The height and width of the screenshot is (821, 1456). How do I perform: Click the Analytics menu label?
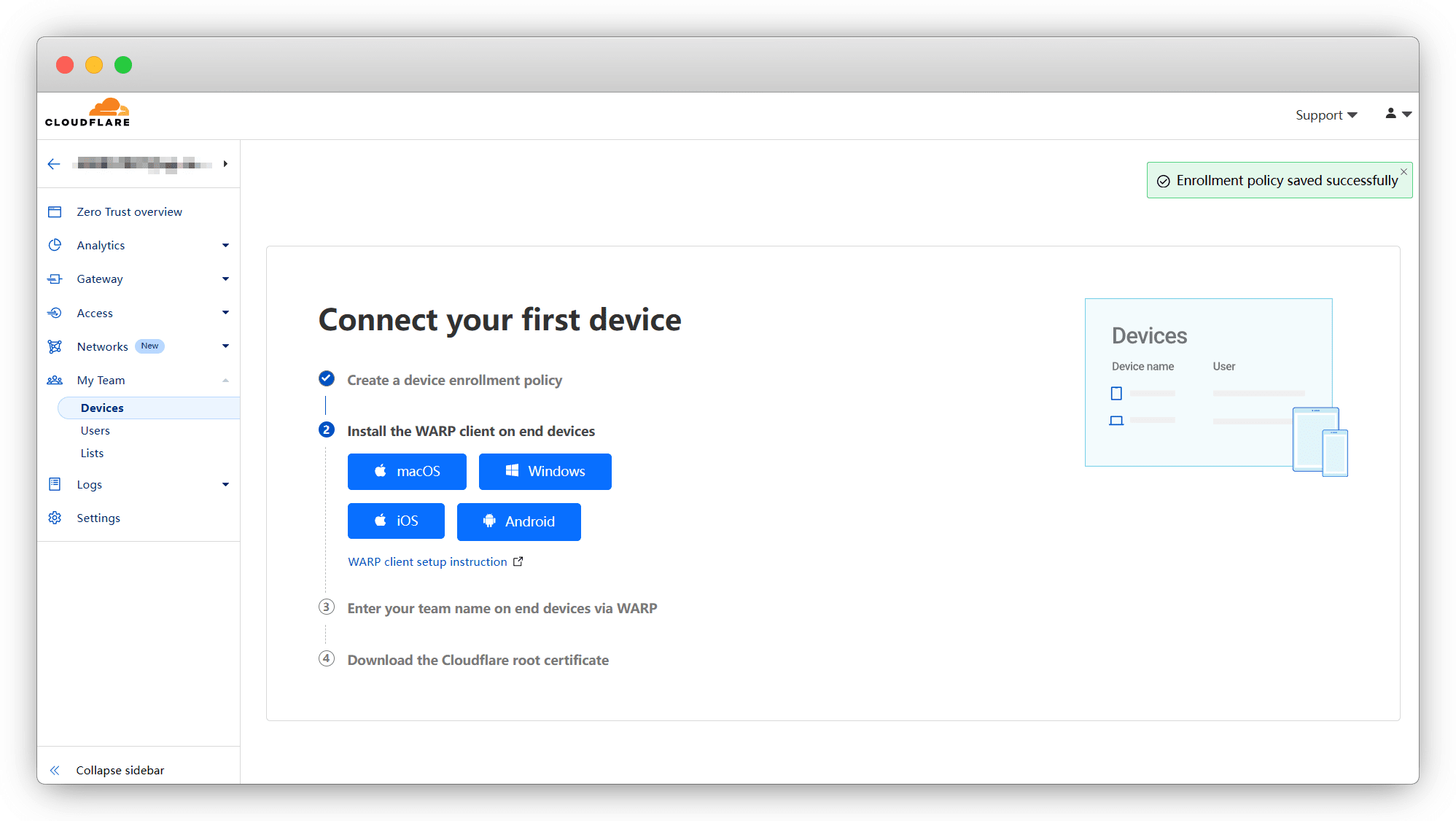pyautogui.click(x=101, y=246)
